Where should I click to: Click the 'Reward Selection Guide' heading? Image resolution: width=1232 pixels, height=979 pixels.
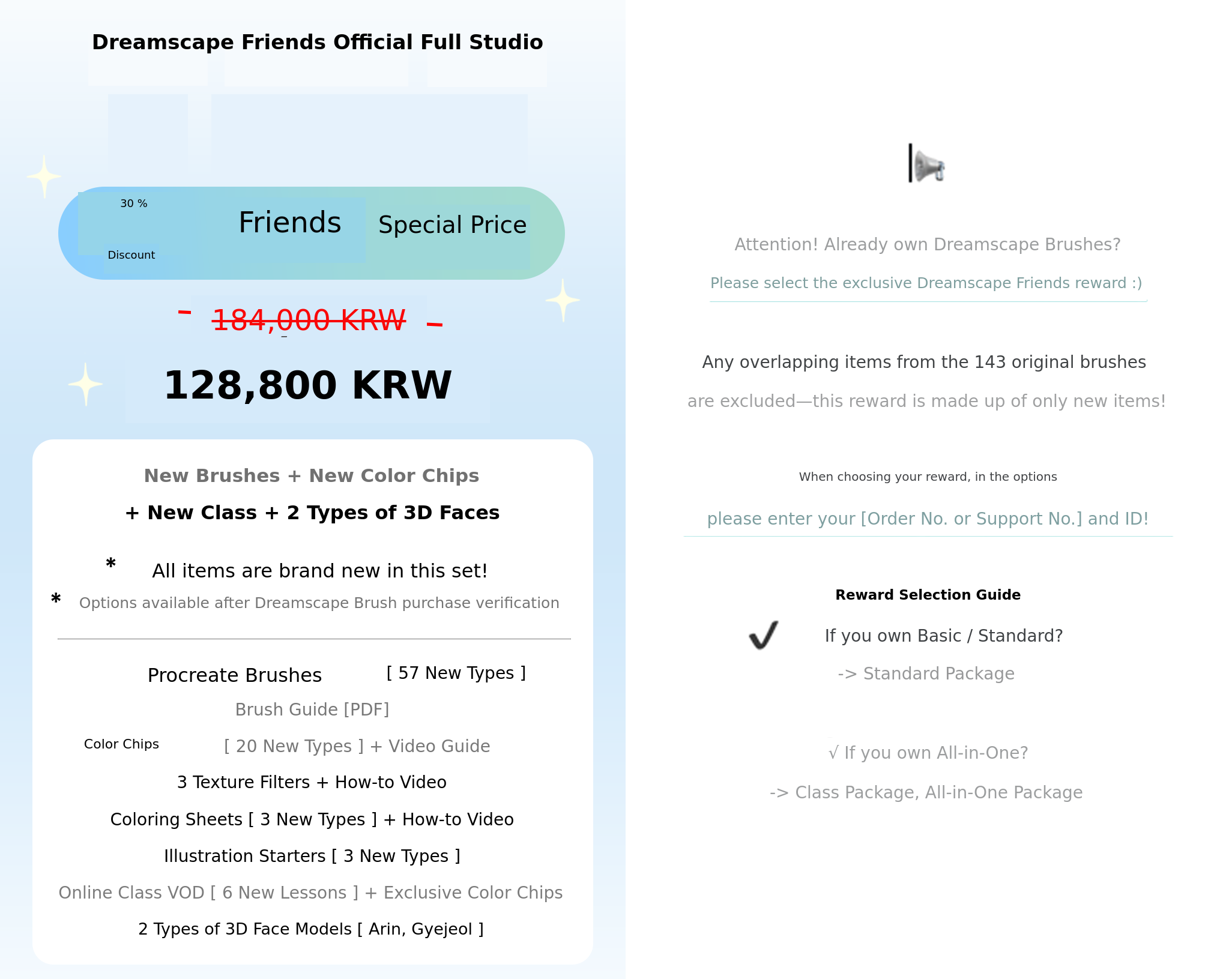click(928, 595)
